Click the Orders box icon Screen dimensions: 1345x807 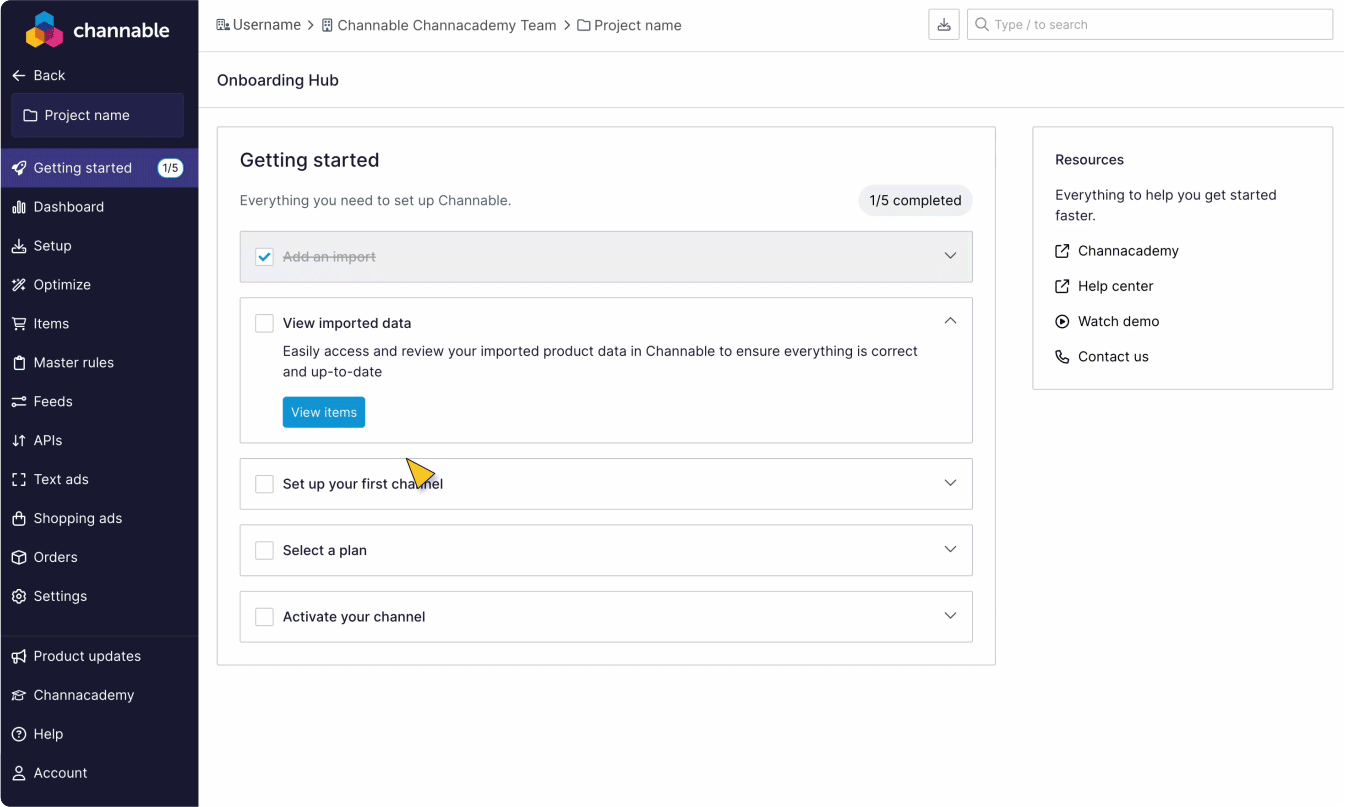point(18,558)
